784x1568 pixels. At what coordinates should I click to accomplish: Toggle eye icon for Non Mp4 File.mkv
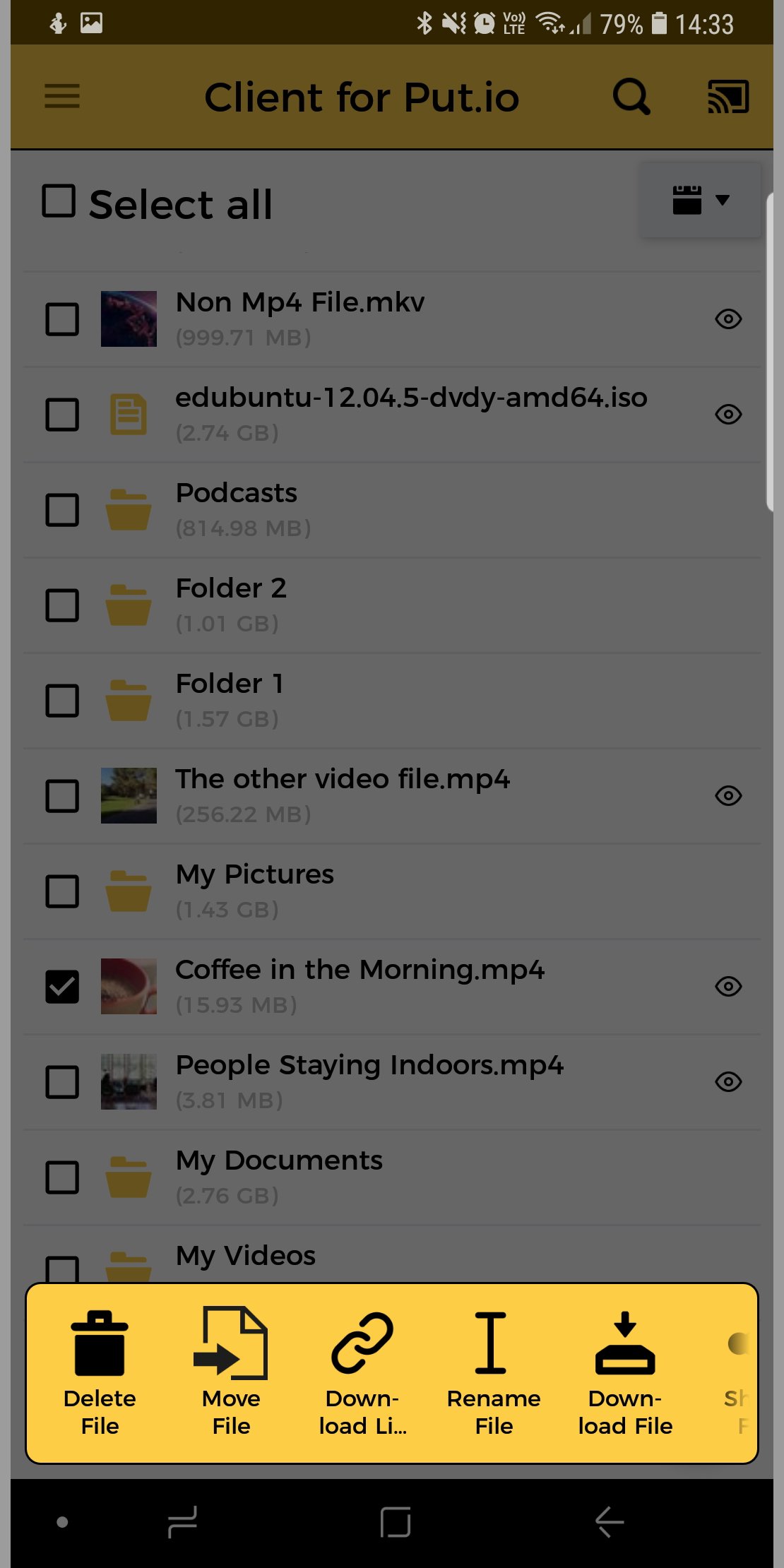pos(728,319)
